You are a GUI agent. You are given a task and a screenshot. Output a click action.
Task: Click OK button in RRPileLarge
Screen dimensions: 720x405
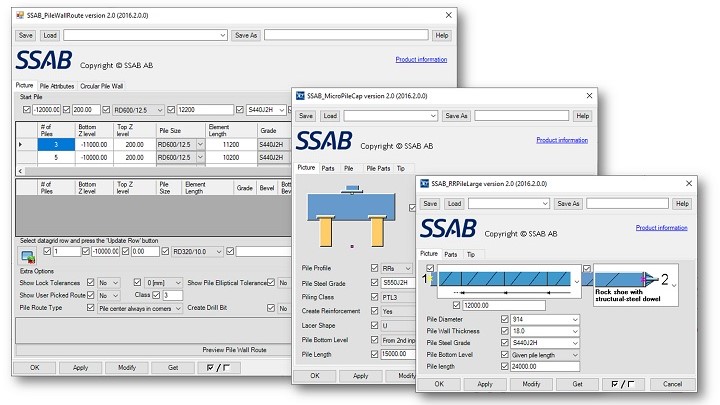(439, 384)
